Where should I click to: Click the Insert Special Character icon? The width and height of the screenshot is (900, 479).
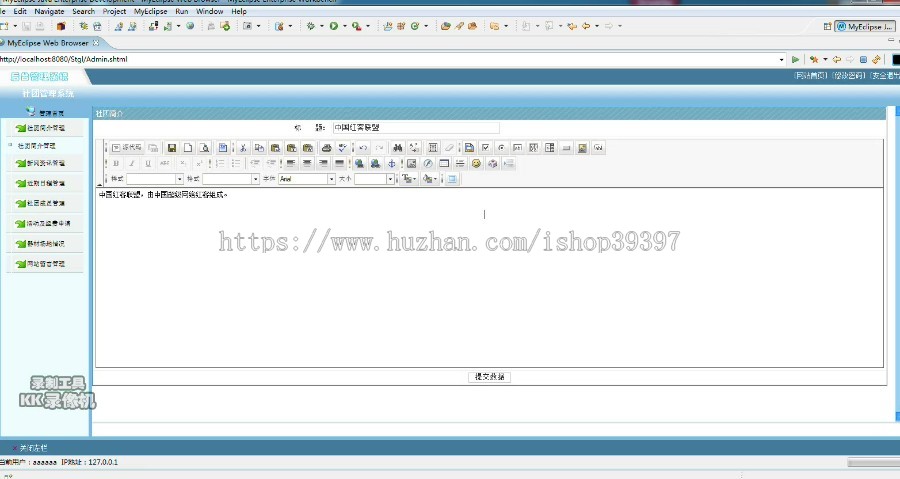click(x=492, y=163)
